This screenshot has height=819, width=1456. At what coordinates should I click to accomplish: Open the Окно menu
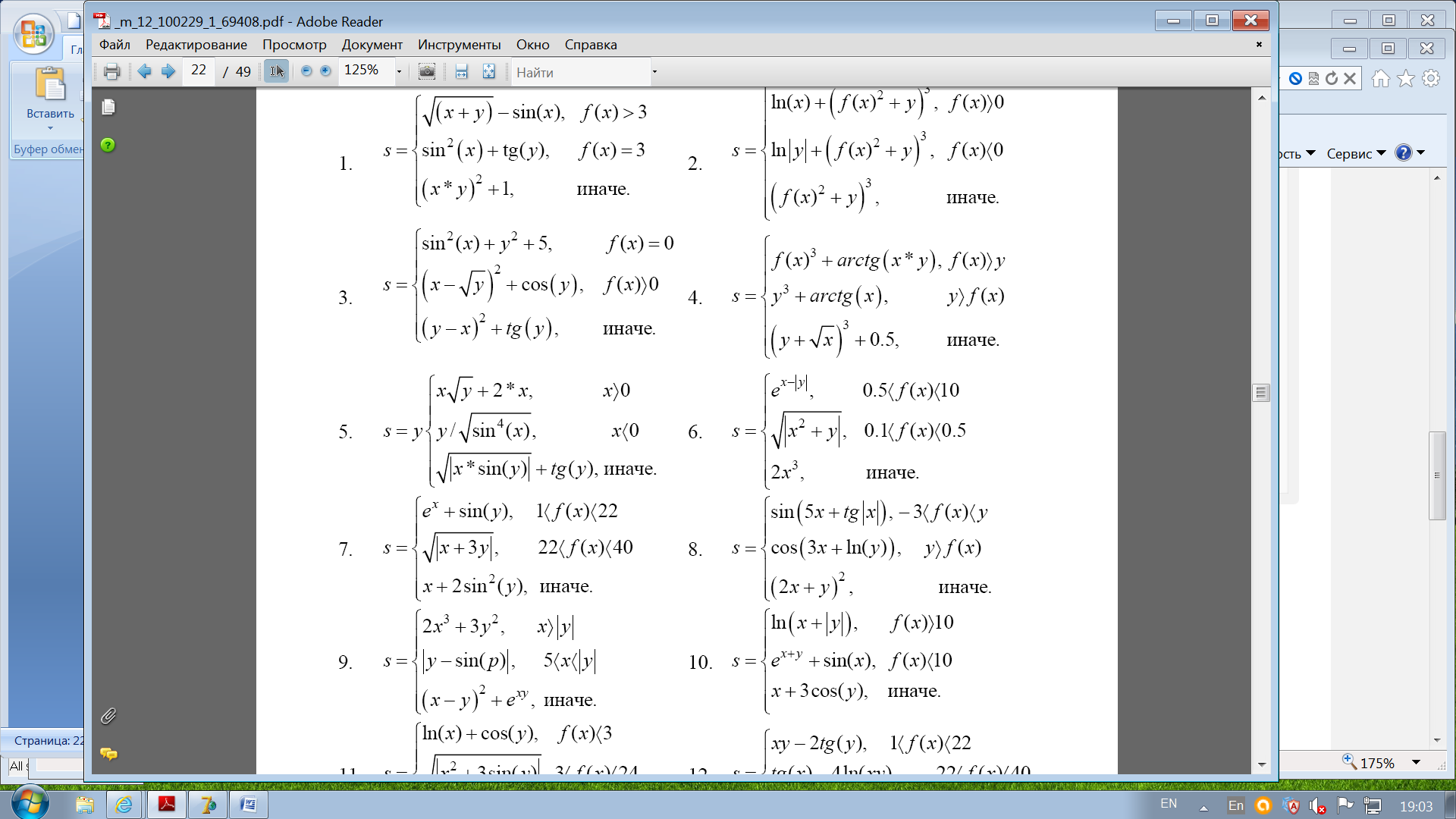point(532,45)
